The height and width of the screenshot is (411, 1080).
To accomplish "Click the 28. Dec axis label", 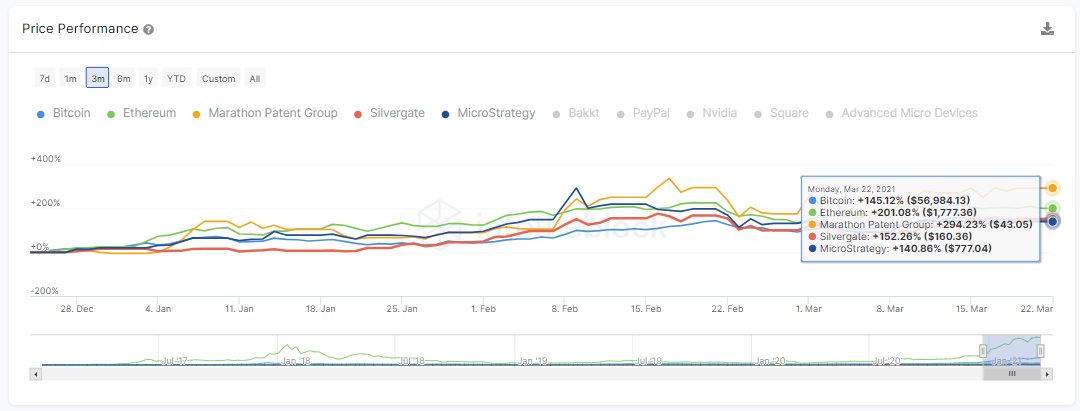I will (76, 309).
